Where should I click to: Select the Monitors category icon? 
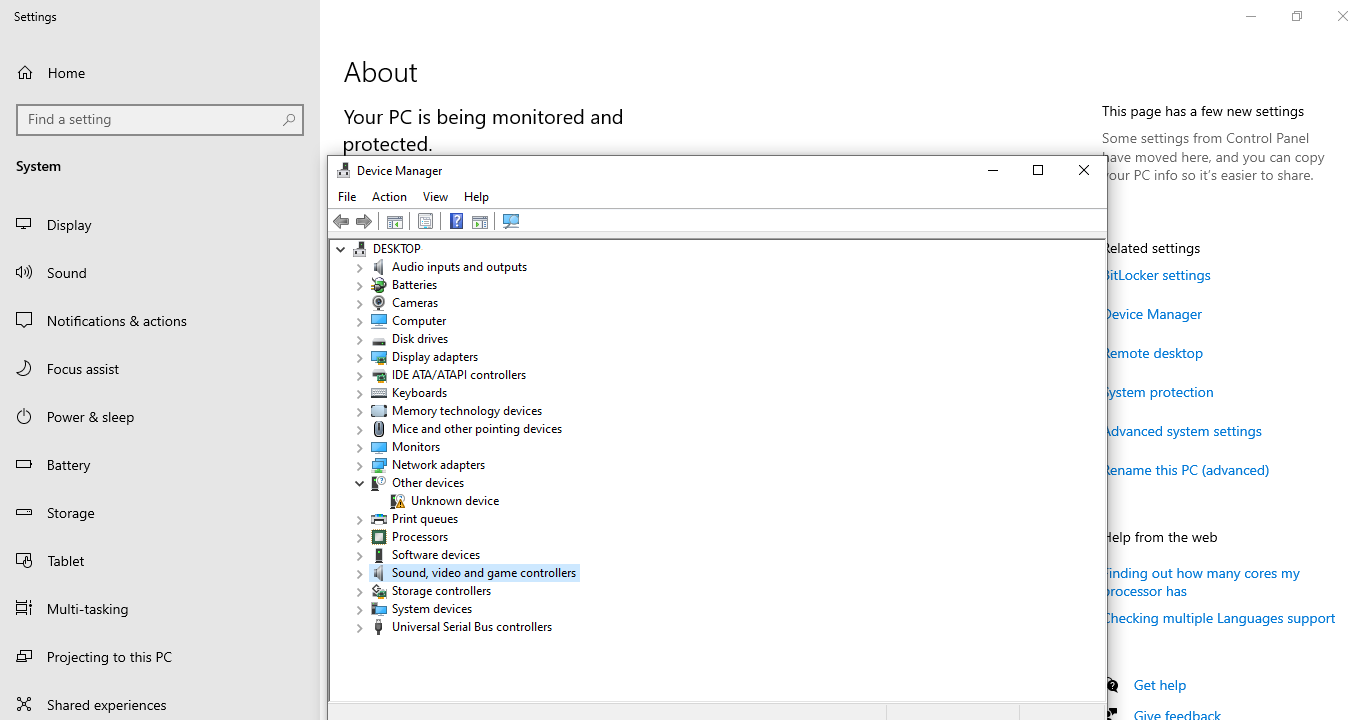(379, 447)
